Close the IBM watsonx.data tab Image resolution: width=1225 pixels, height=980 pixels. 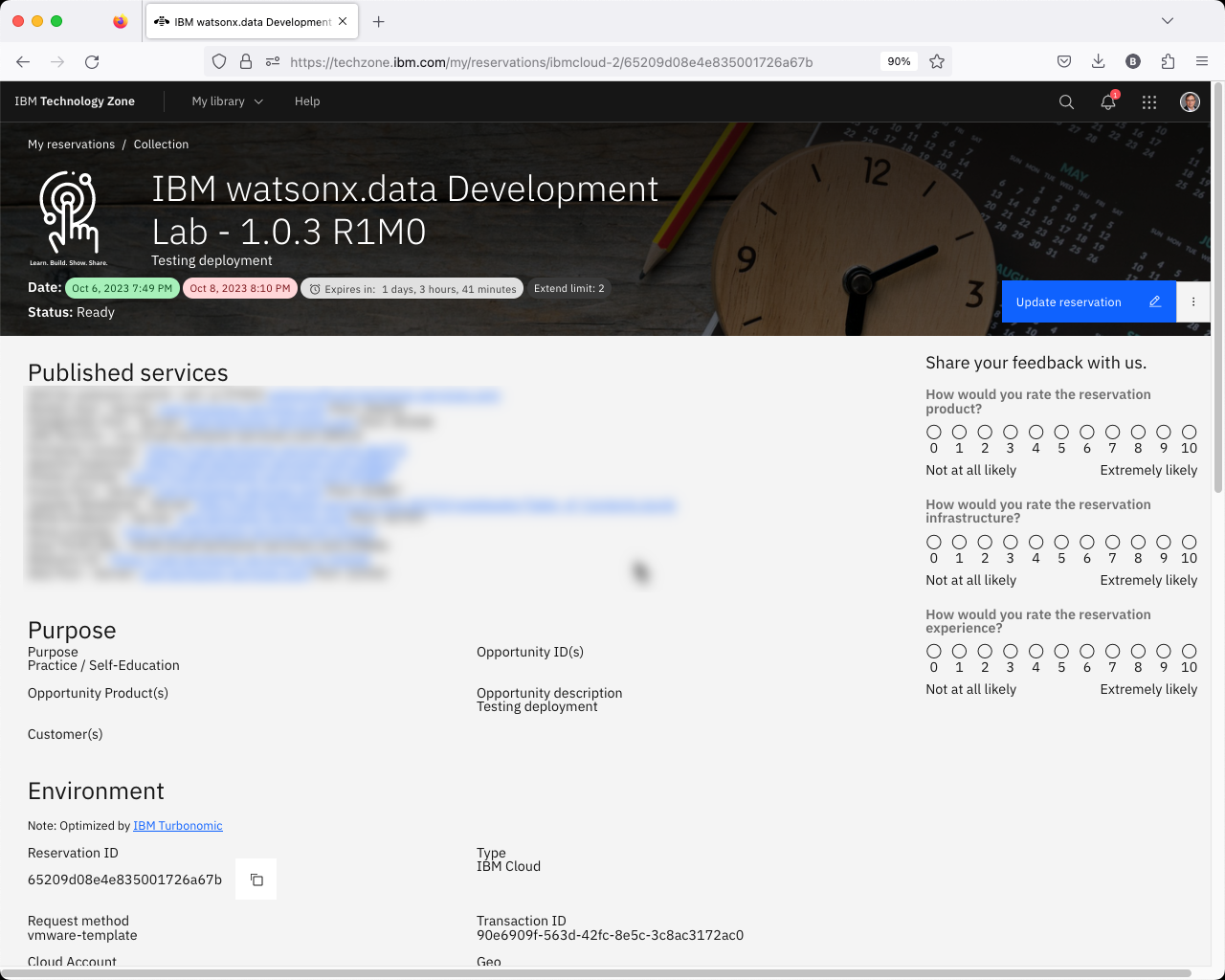click(x=345, y=21)
